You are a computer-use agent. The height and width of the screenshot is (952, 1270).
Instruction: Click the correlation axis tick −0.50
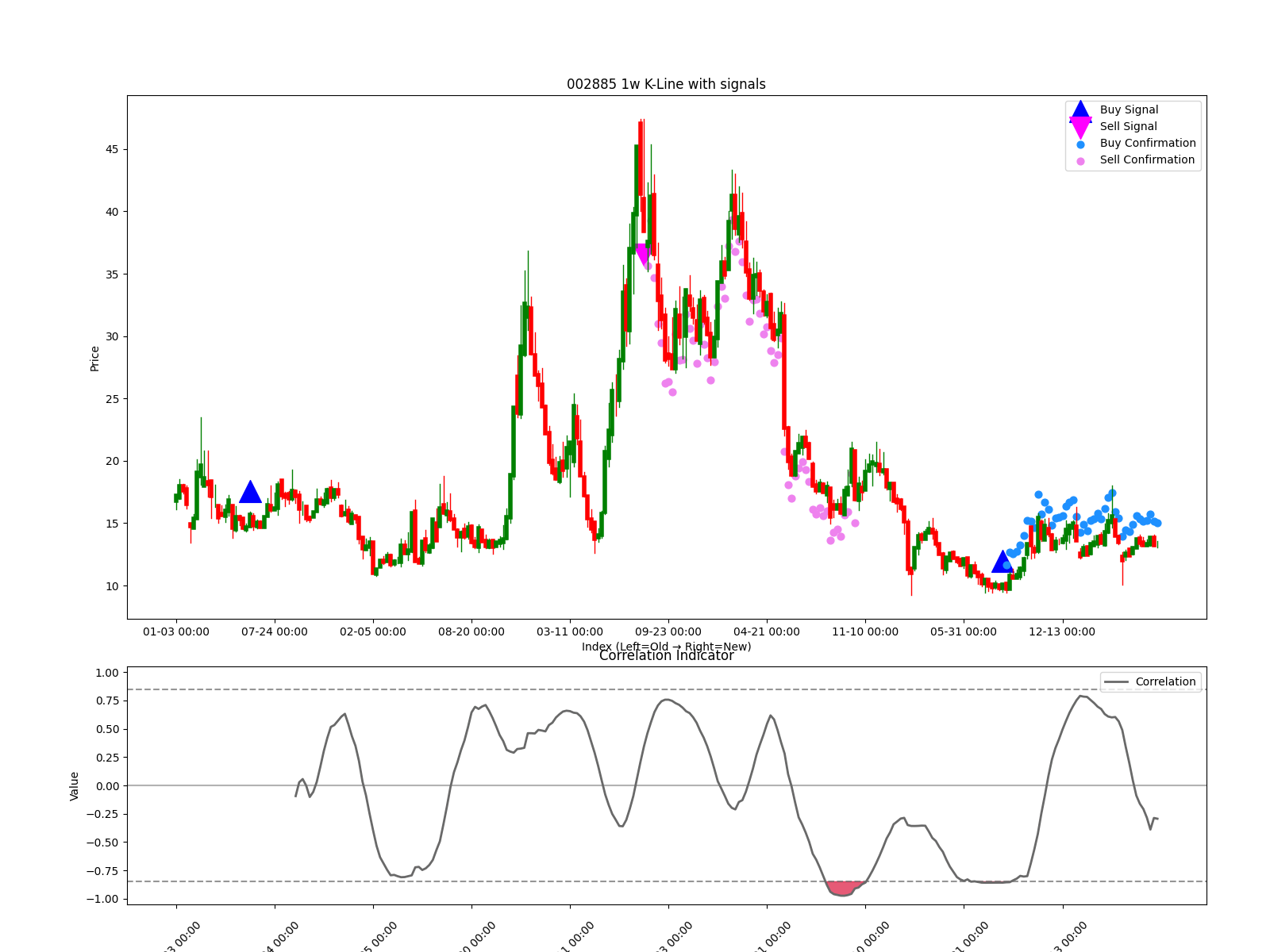click(x=103, y=843)
